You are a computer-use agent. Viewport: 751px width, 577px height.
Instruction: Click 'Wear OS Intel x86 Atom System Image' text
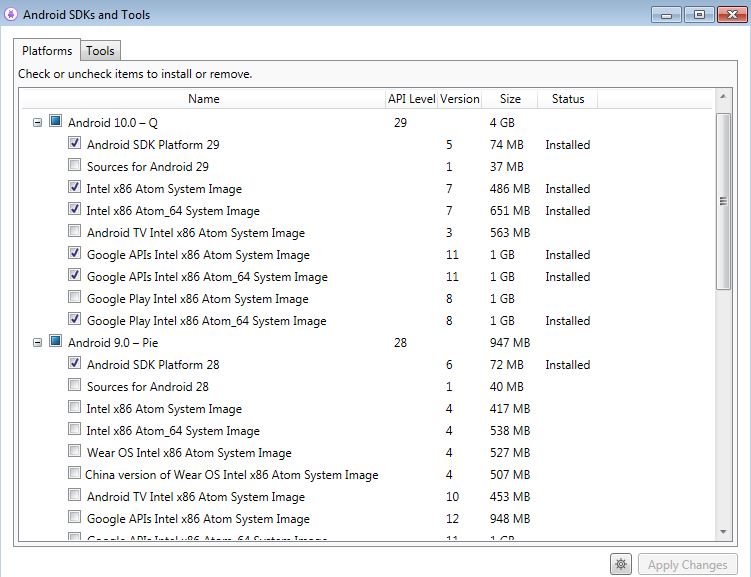coord(189,453)
